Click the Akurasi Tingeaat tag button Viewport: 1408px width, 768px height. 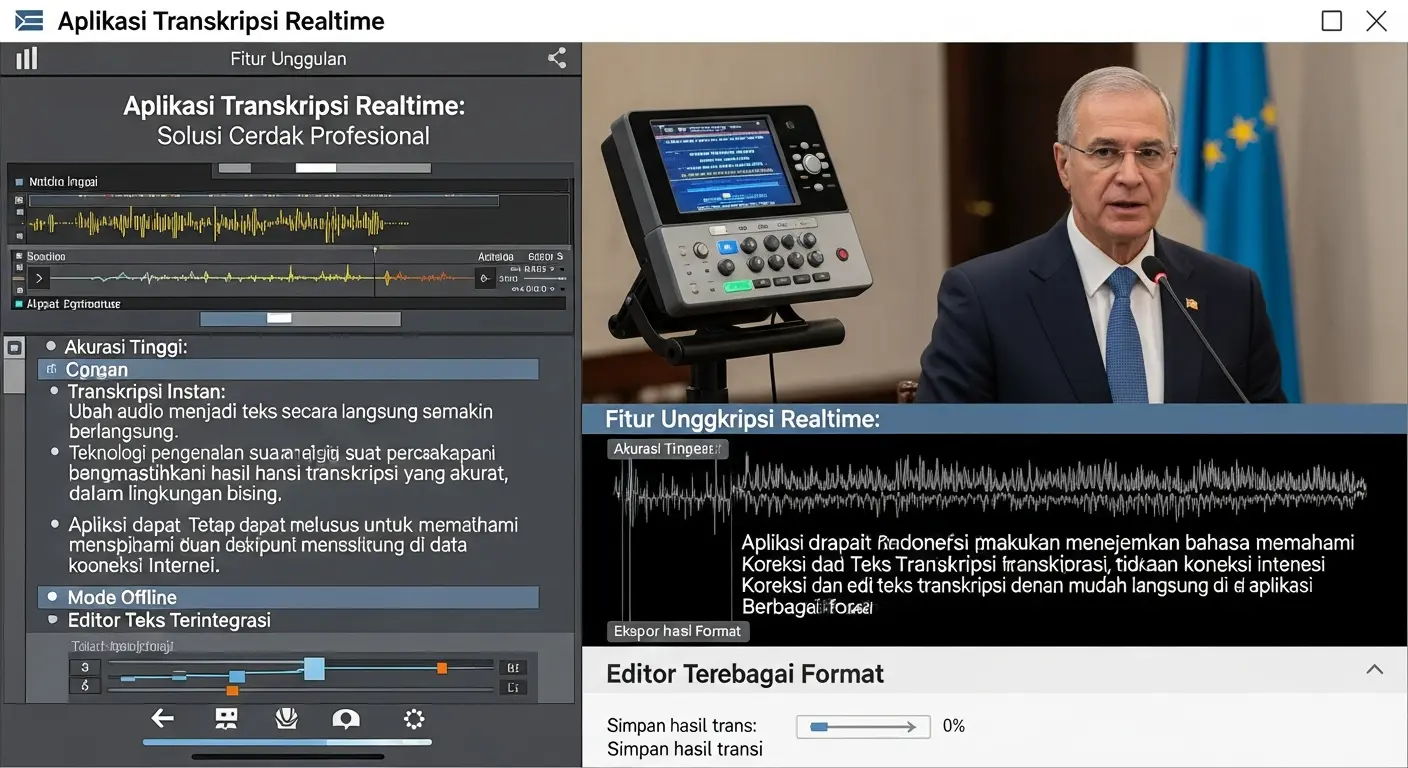[667, 449]
